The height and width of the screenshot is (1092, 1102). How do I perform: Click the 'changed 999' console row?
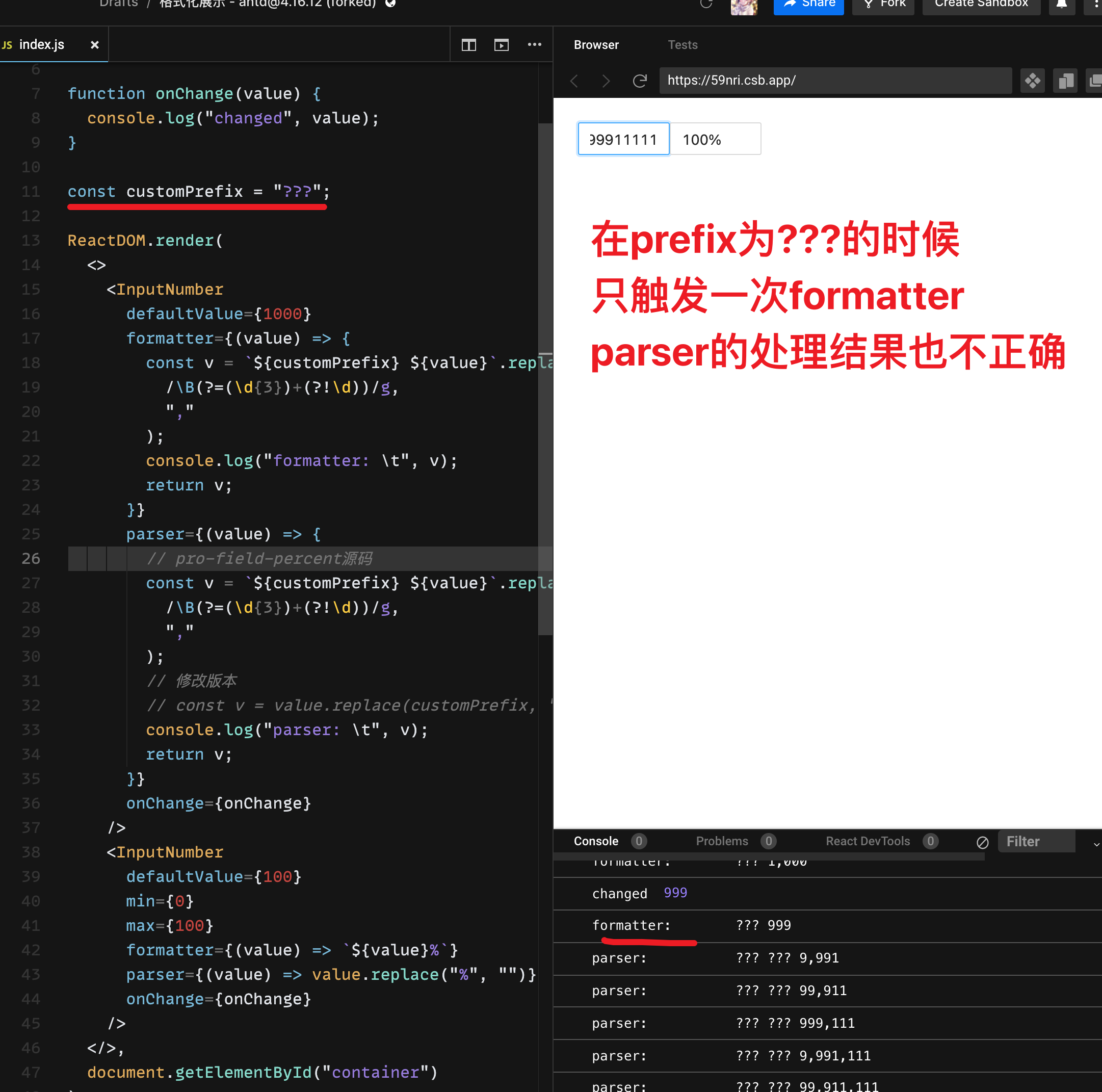coord(827,894)
